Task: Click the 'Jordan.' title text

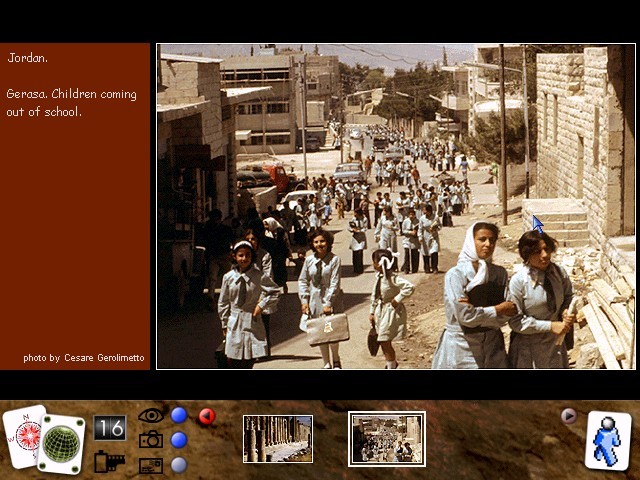Action: coord(27,58)
